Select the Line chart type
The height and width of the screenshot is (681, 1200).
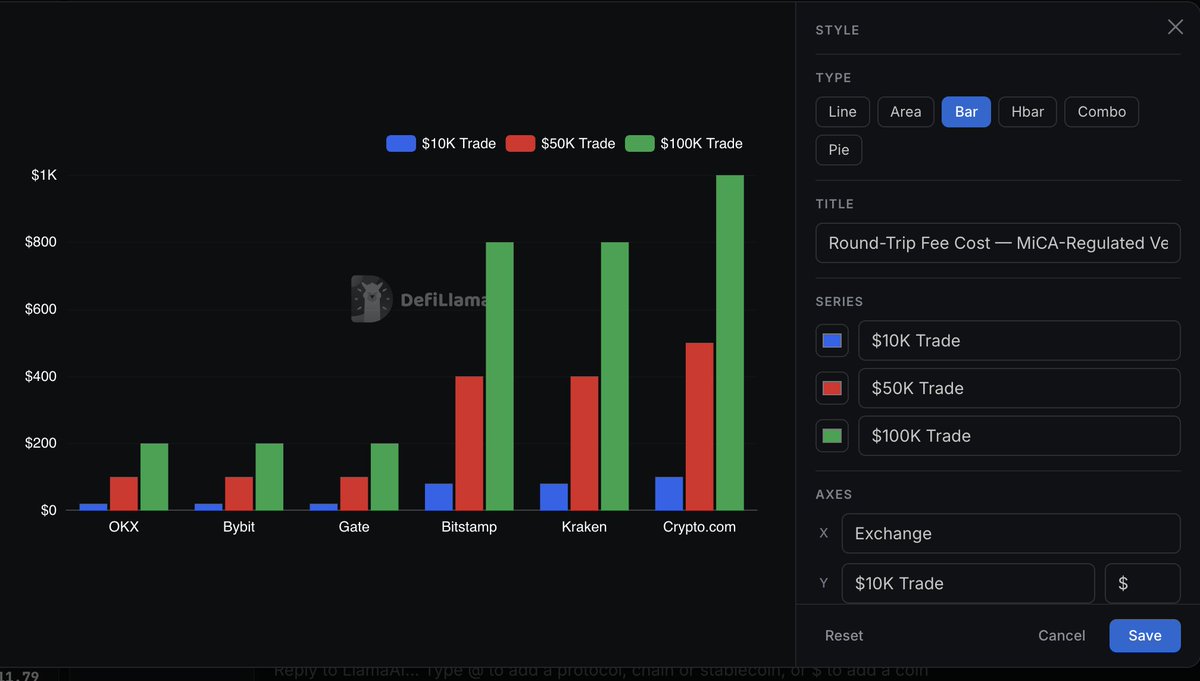(x=843, y=112)
